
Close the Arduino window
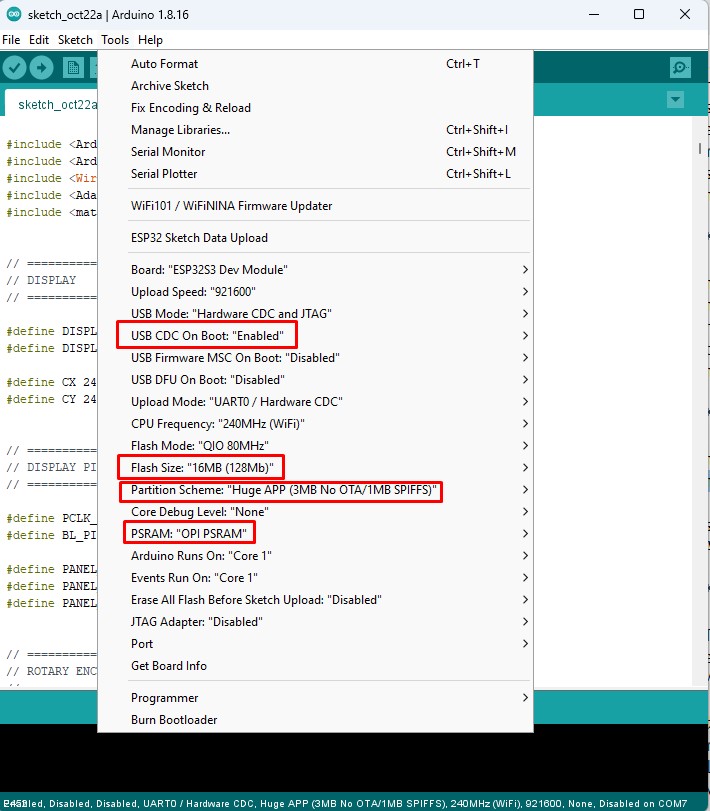pos(685,14)
